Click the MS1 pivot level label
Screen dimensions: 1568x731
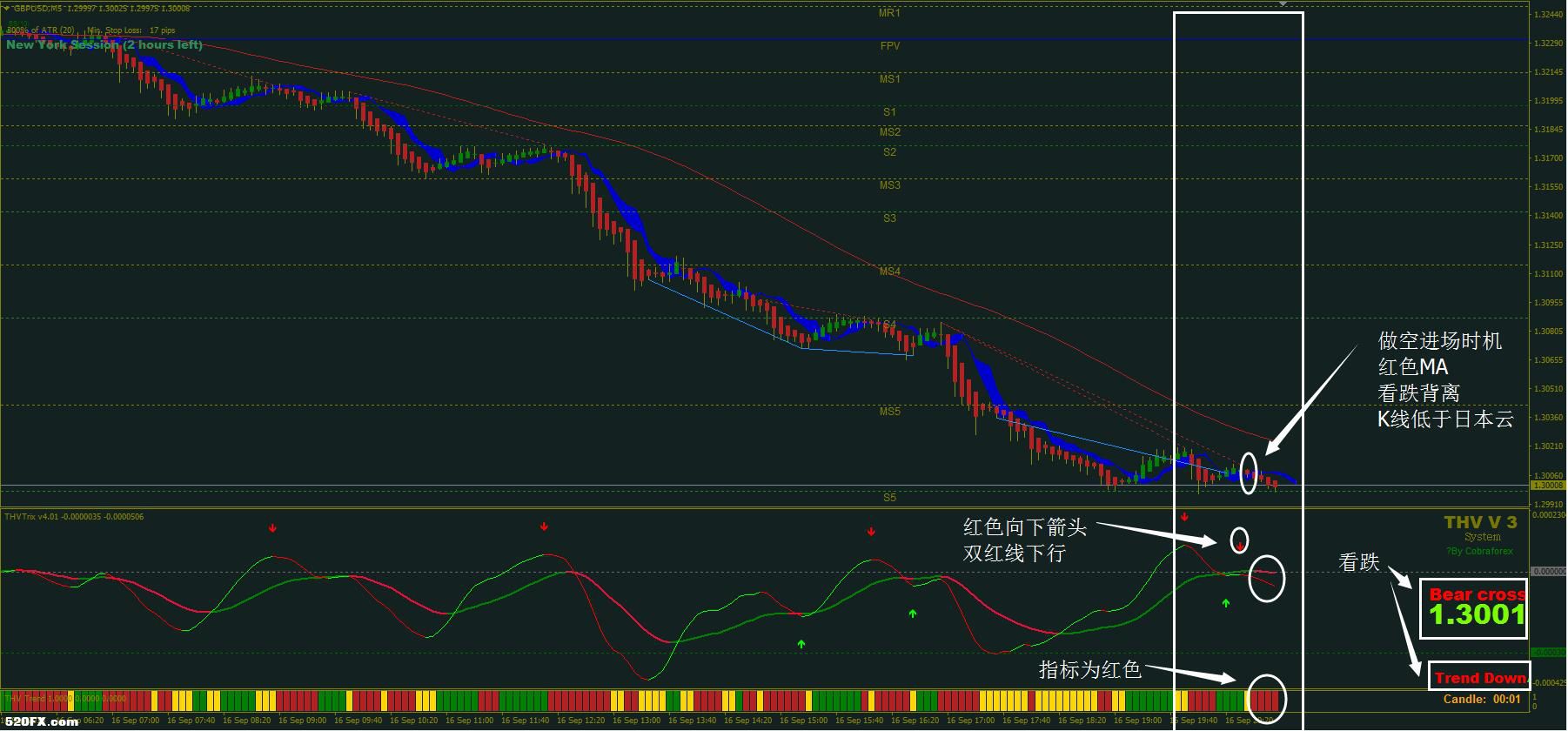click(x=889, y=79)
